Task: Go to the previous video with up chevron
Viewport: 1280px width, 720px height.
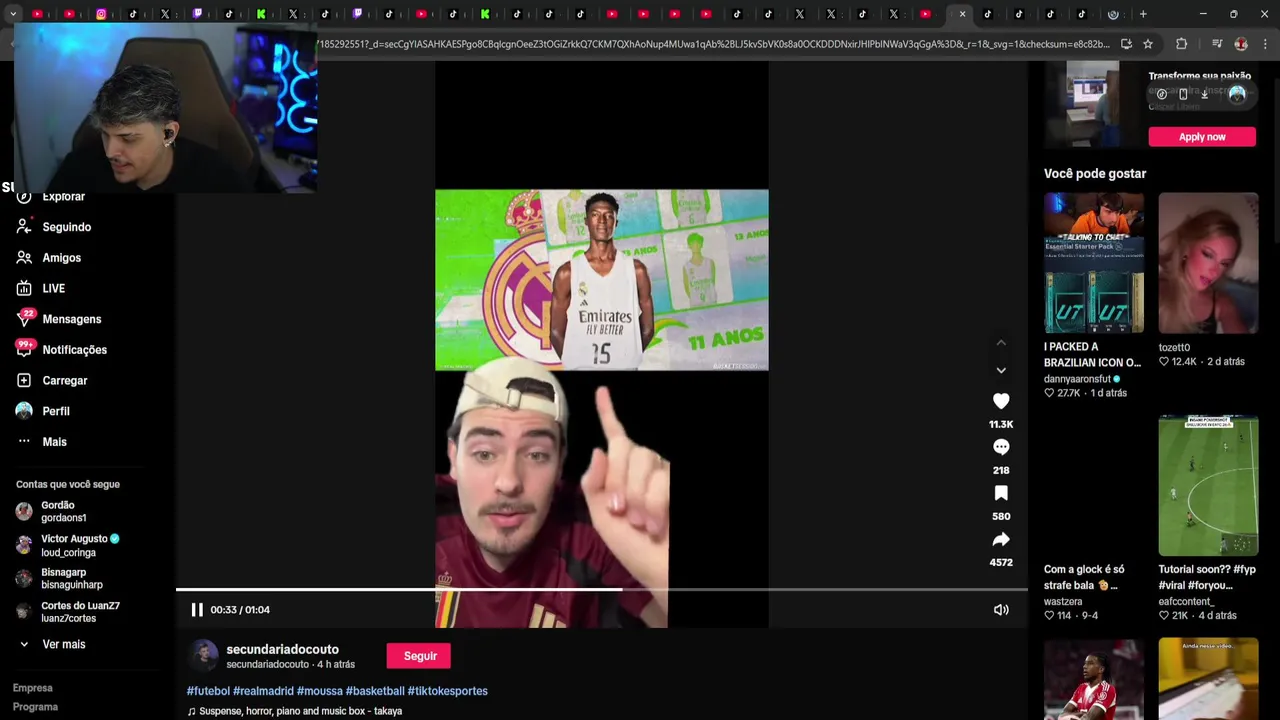Action: [x=1001, y=343]
